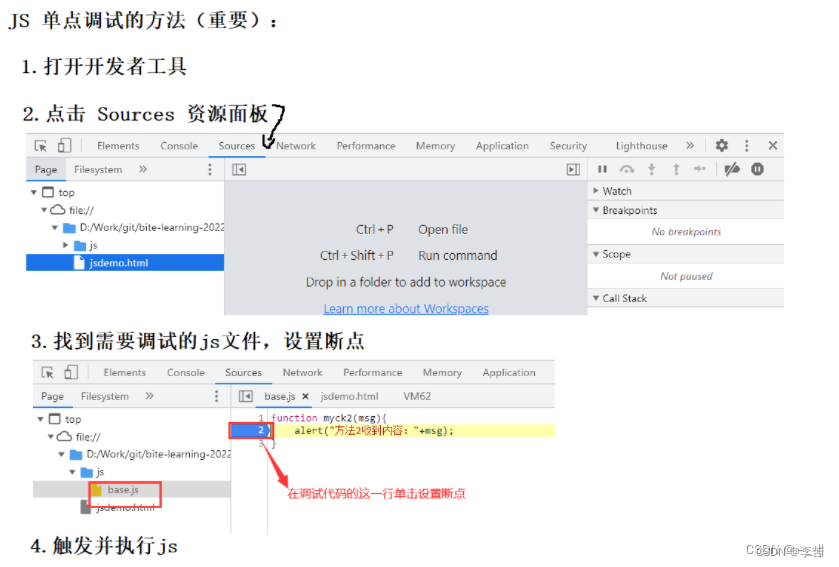This screenshot has width=839, height=567.
Task: Open Memory tab in the Lighthouse DevTools panel
Action: [436, 145]
